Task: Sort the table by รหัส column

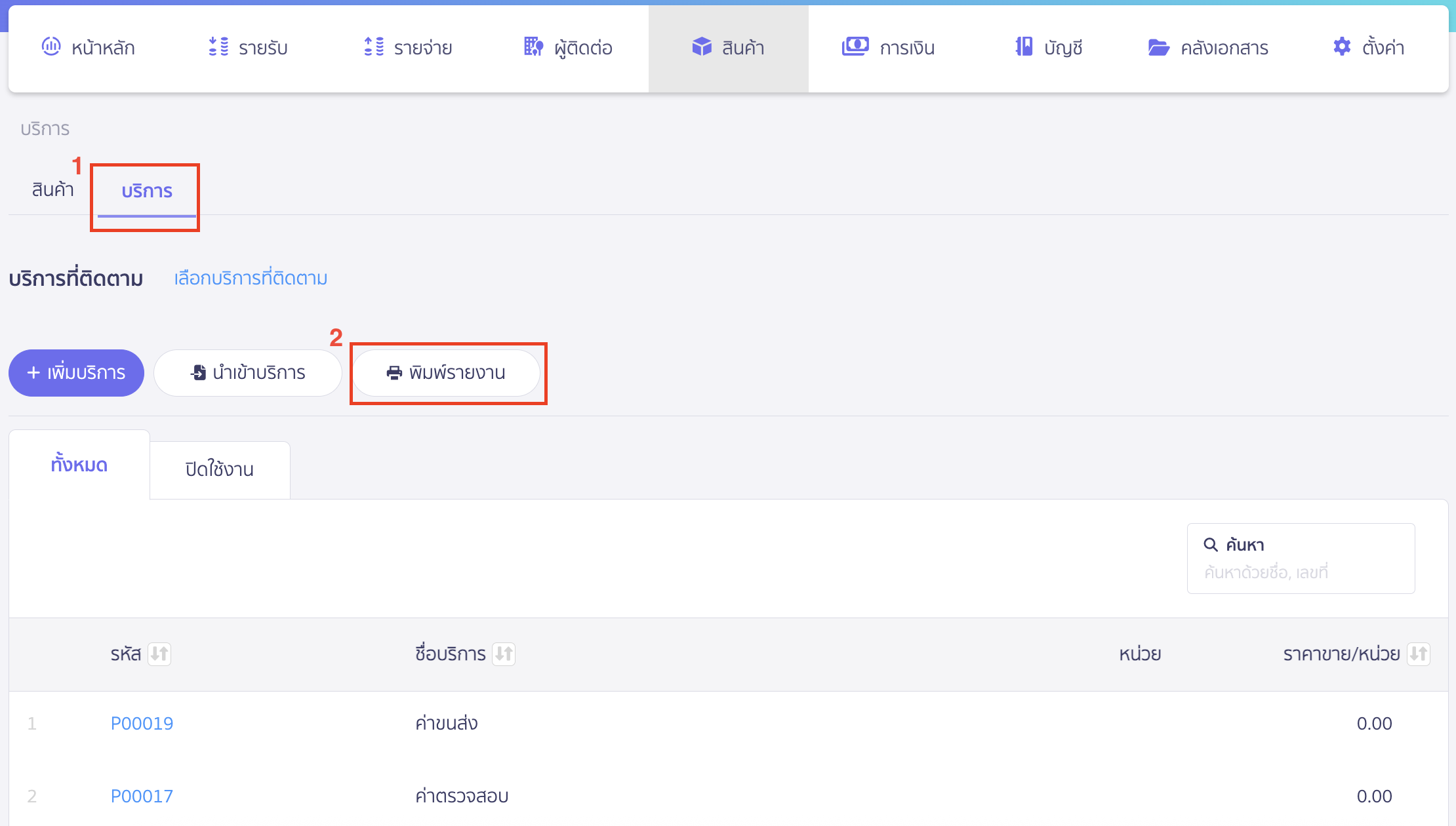Action: (159, 654)
